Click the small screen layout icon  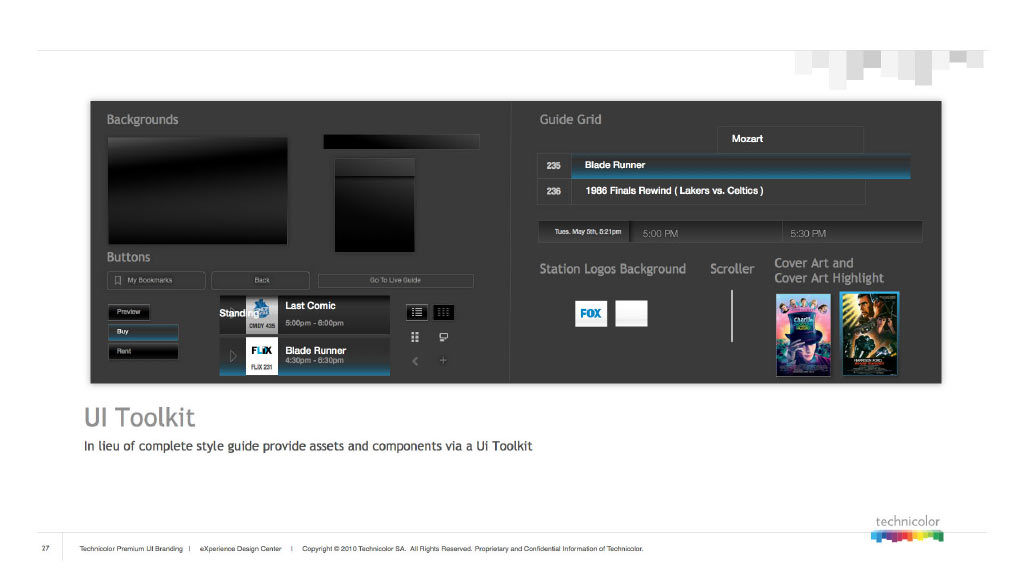click(x=443, y=337)
